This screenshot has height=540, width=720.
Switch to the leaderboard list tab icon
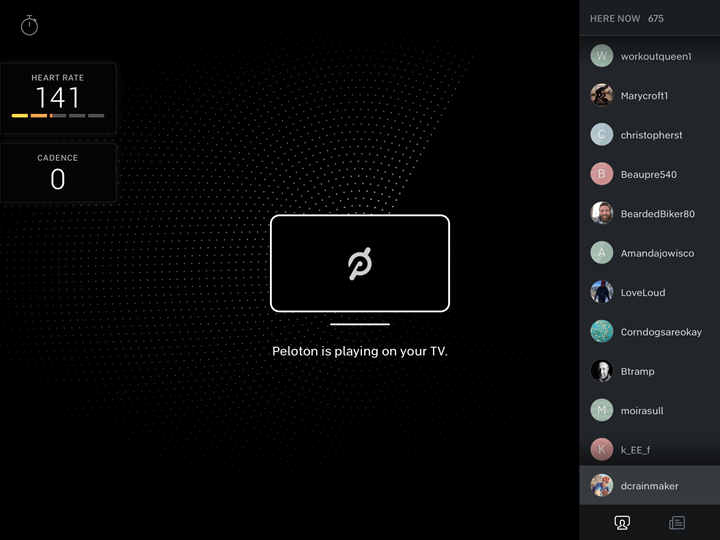coord(677,523)
